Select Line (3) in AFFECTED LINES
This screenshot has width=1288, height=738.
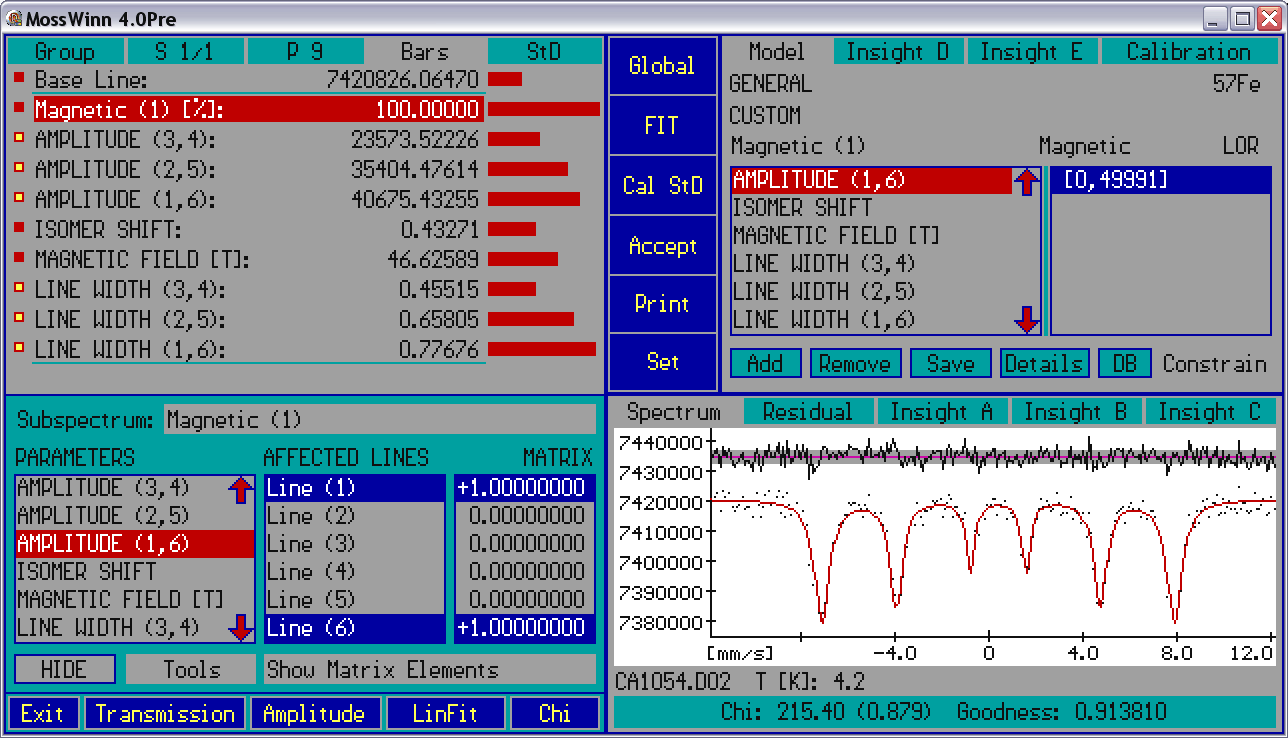tap(354, 544)
